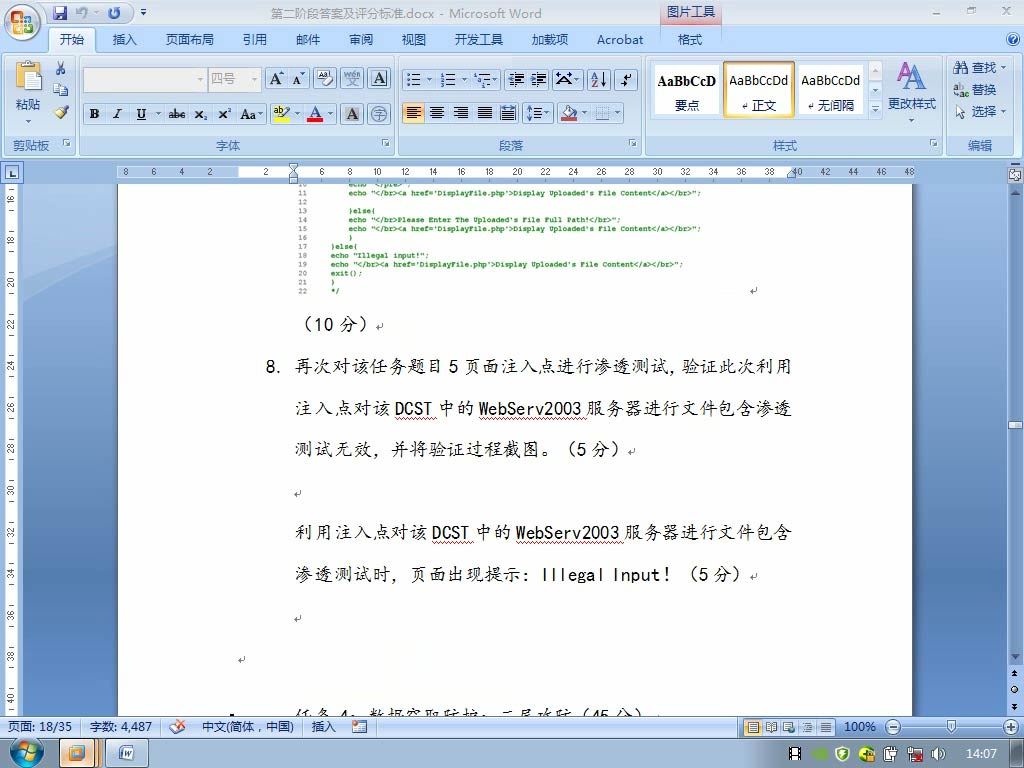
Task: Apply paragraph shading fill bucket
Action: 569,113
